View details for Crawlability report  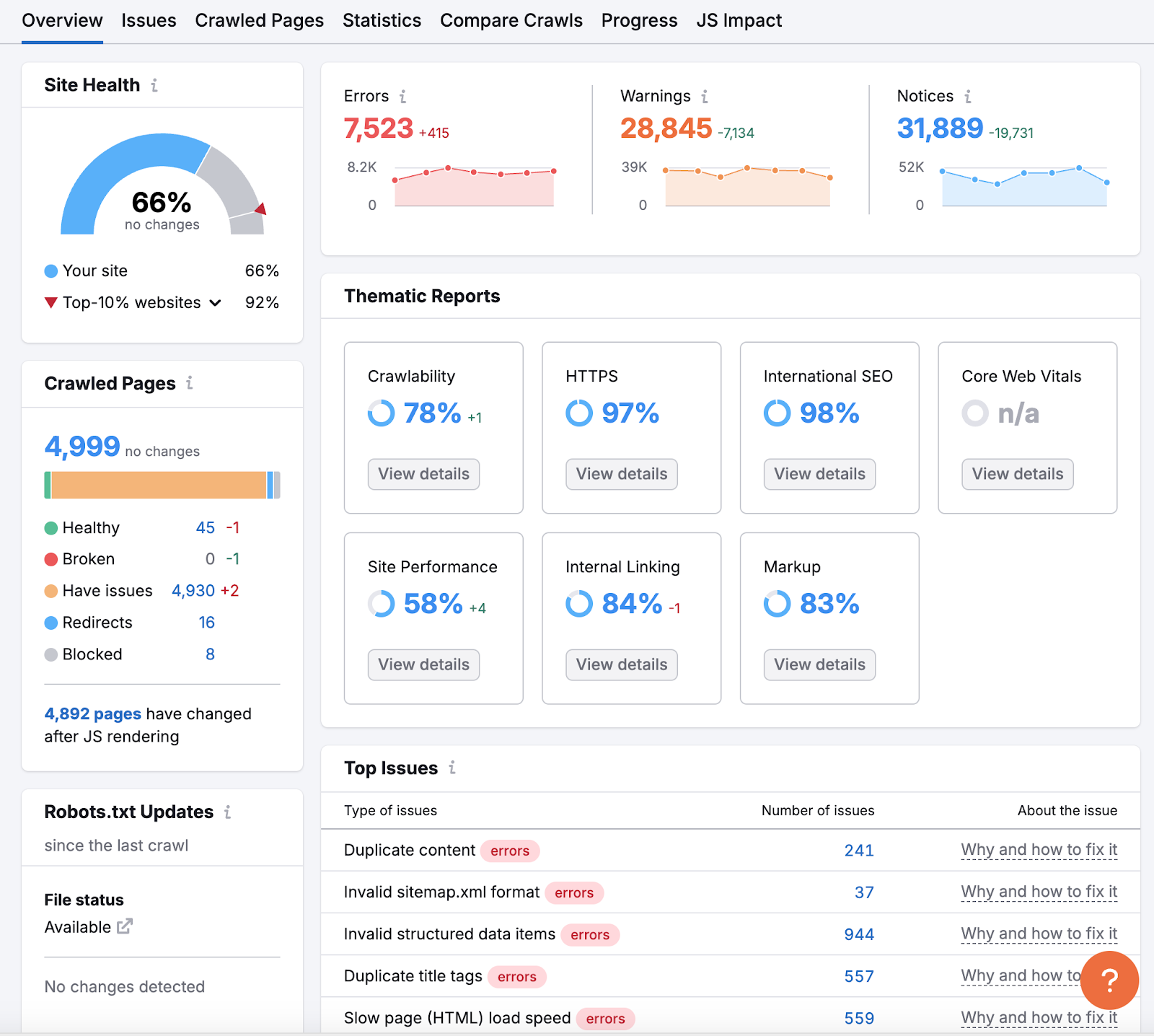(x=424, y=474)
